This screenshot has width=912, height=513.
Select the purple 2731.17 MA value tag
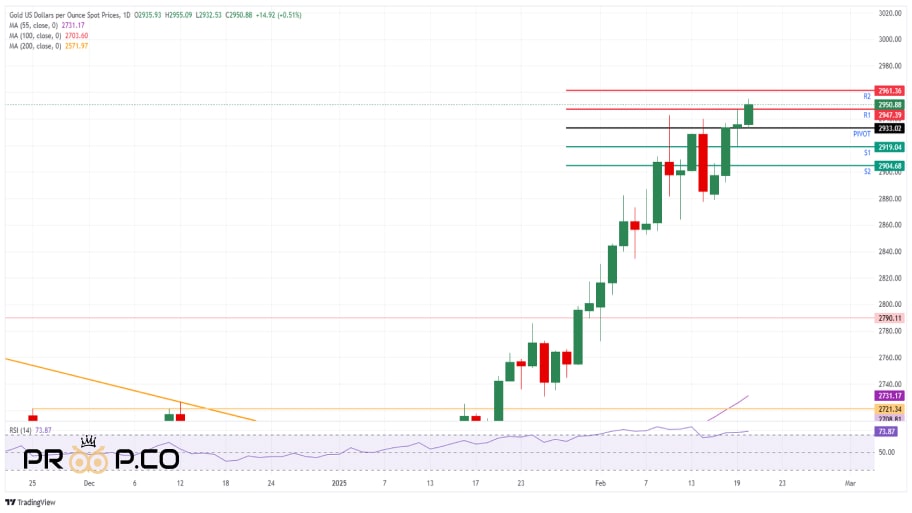(889, 396)
